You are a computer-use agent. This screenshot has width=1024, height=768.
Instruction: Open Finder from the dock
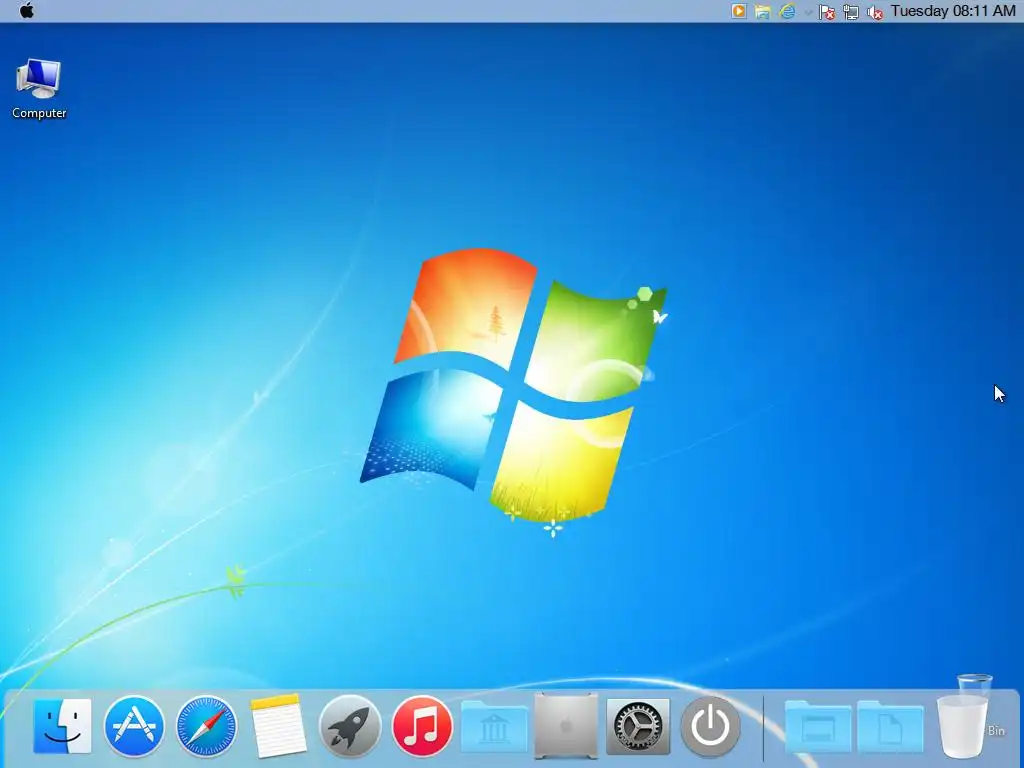[x=63, y=726]
